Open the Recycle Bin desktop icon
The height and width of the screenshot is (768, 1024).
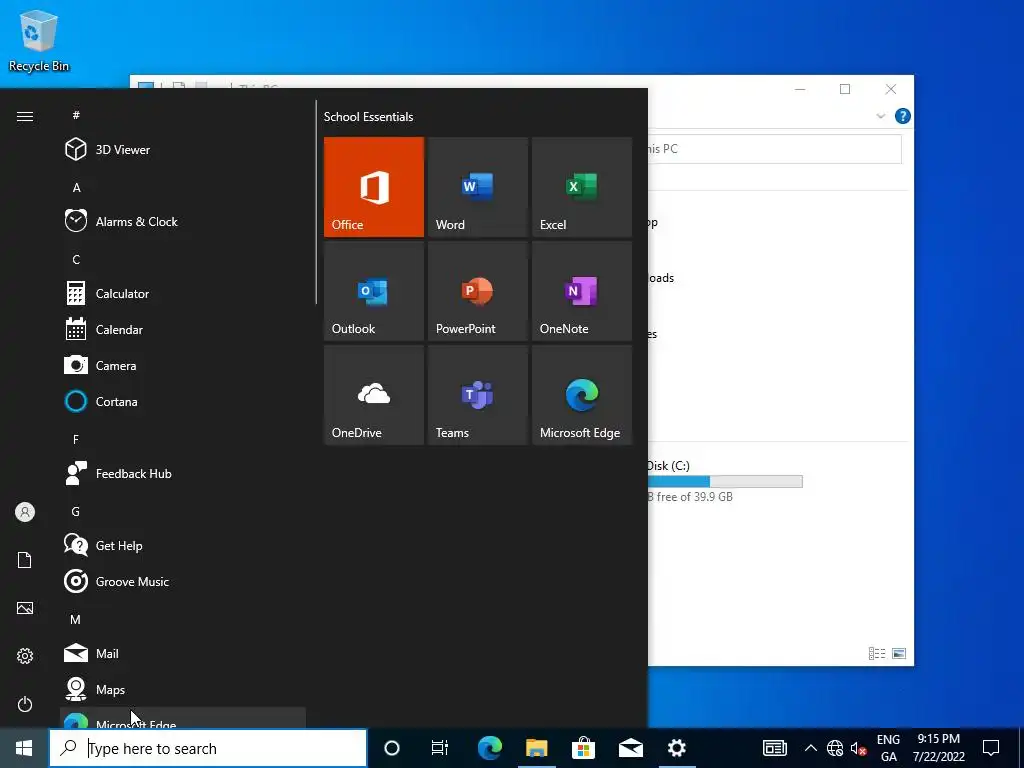[39, 40]
